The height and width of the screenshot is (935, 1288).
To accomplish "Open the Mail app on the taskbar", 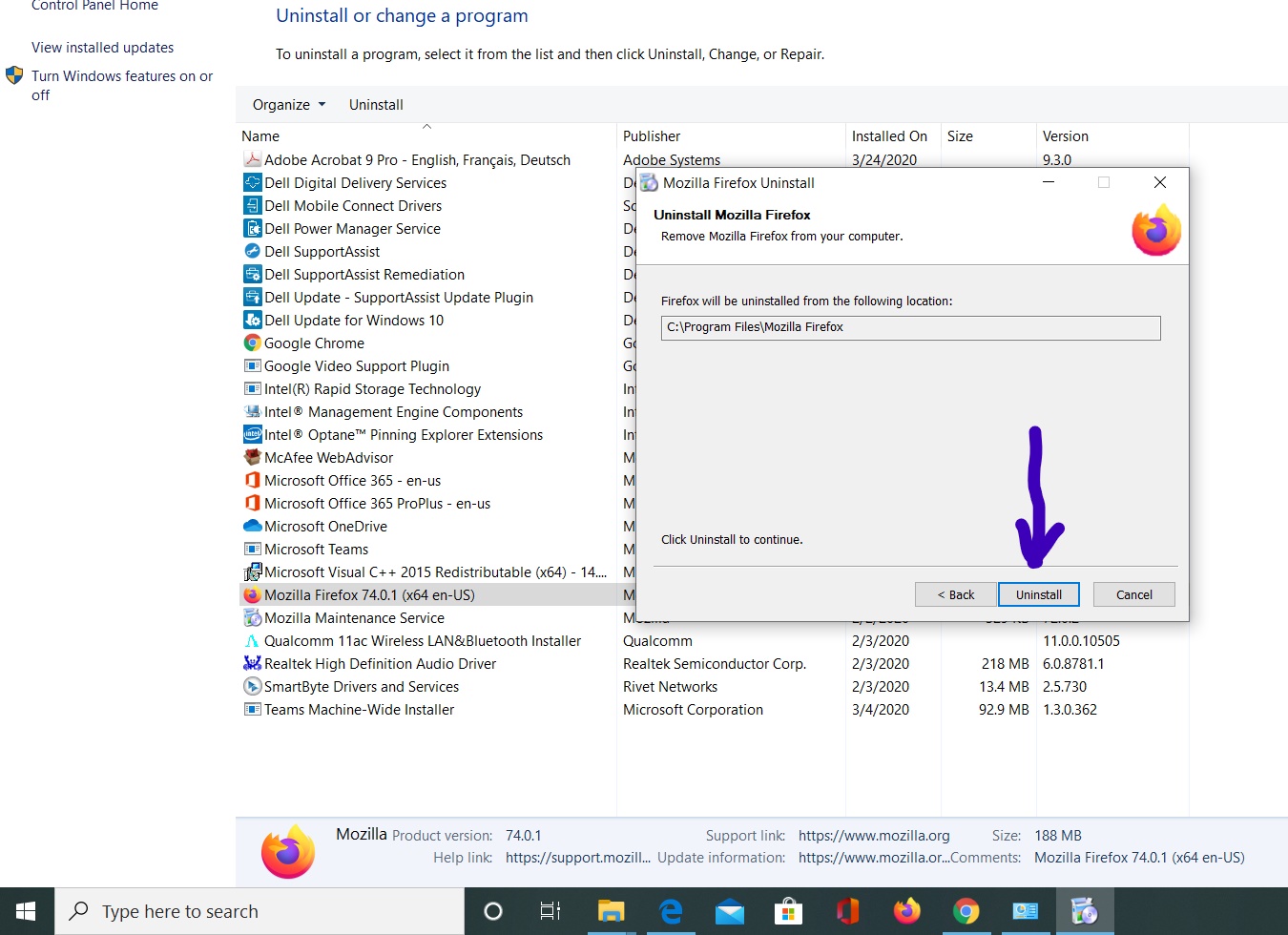I will coord(730,911).
